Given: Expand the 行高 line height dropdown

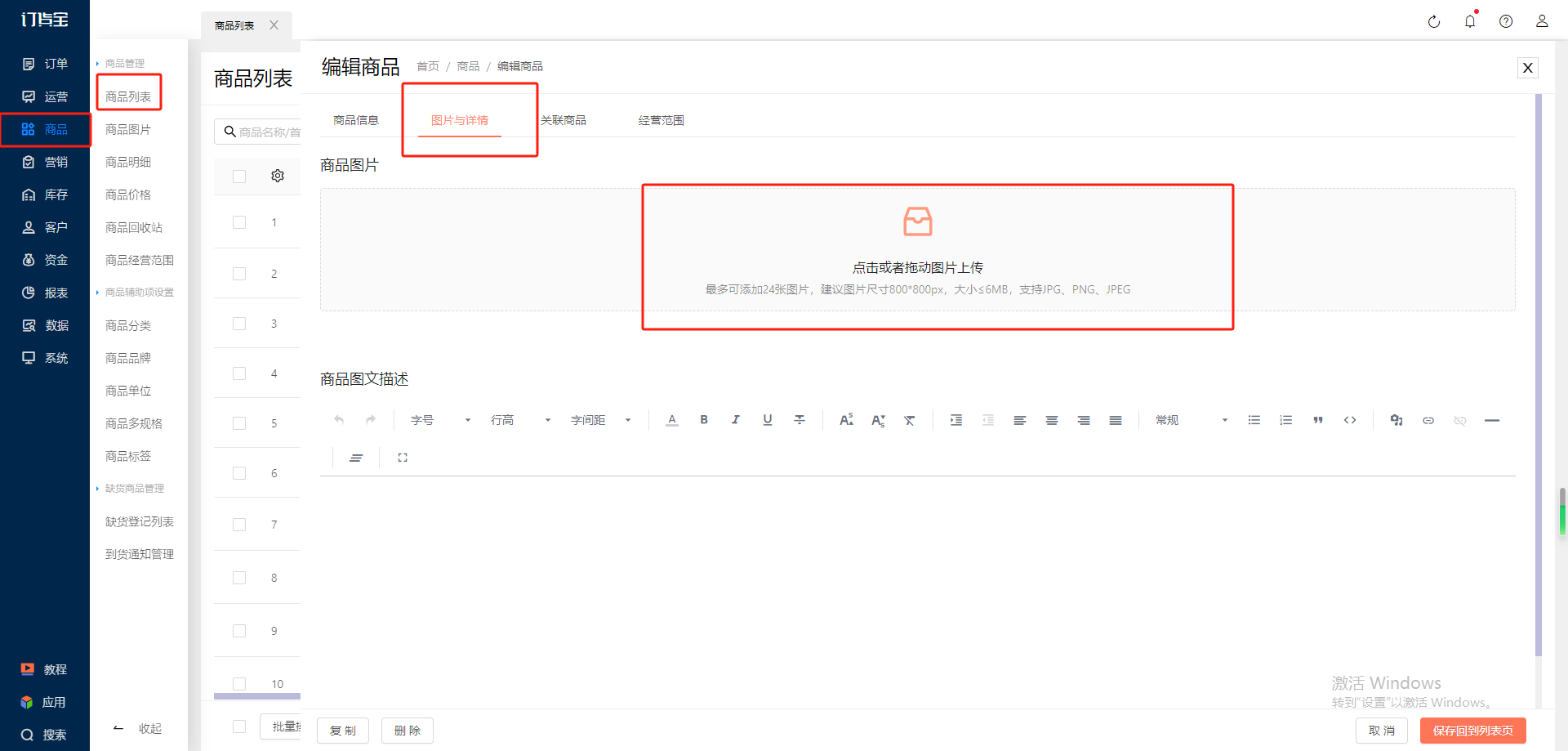Looking at the screenshot, I should pyautogui.click(x=520, y=420).
